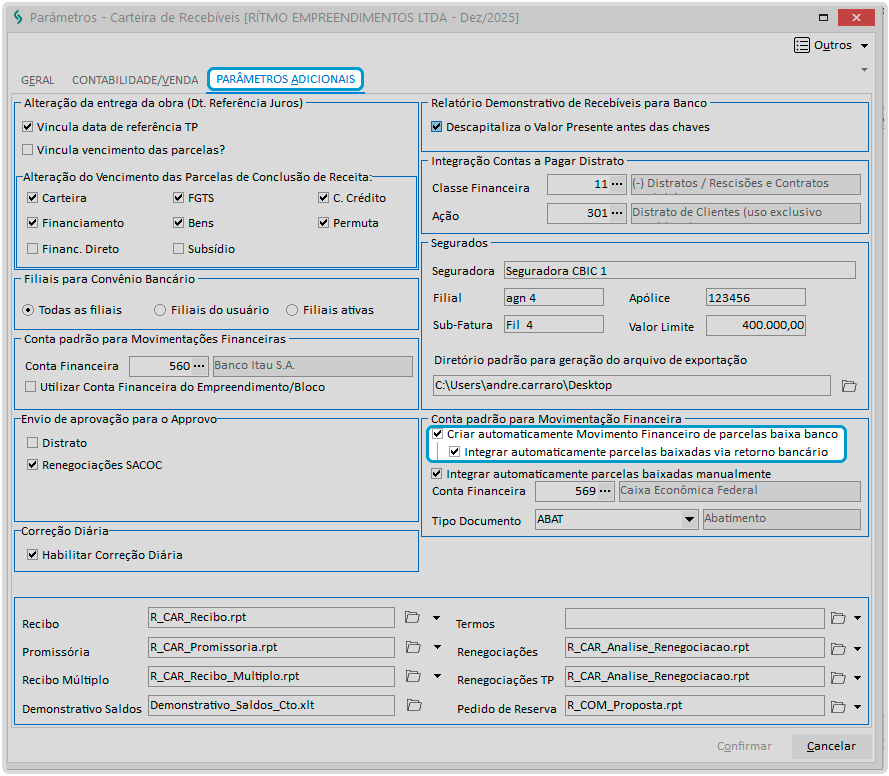Toggle Vincula vencimento das parcelas checkbox
The height and width of the screenshot is (776, 889).
pyautogui.click(x=28, y=150)
